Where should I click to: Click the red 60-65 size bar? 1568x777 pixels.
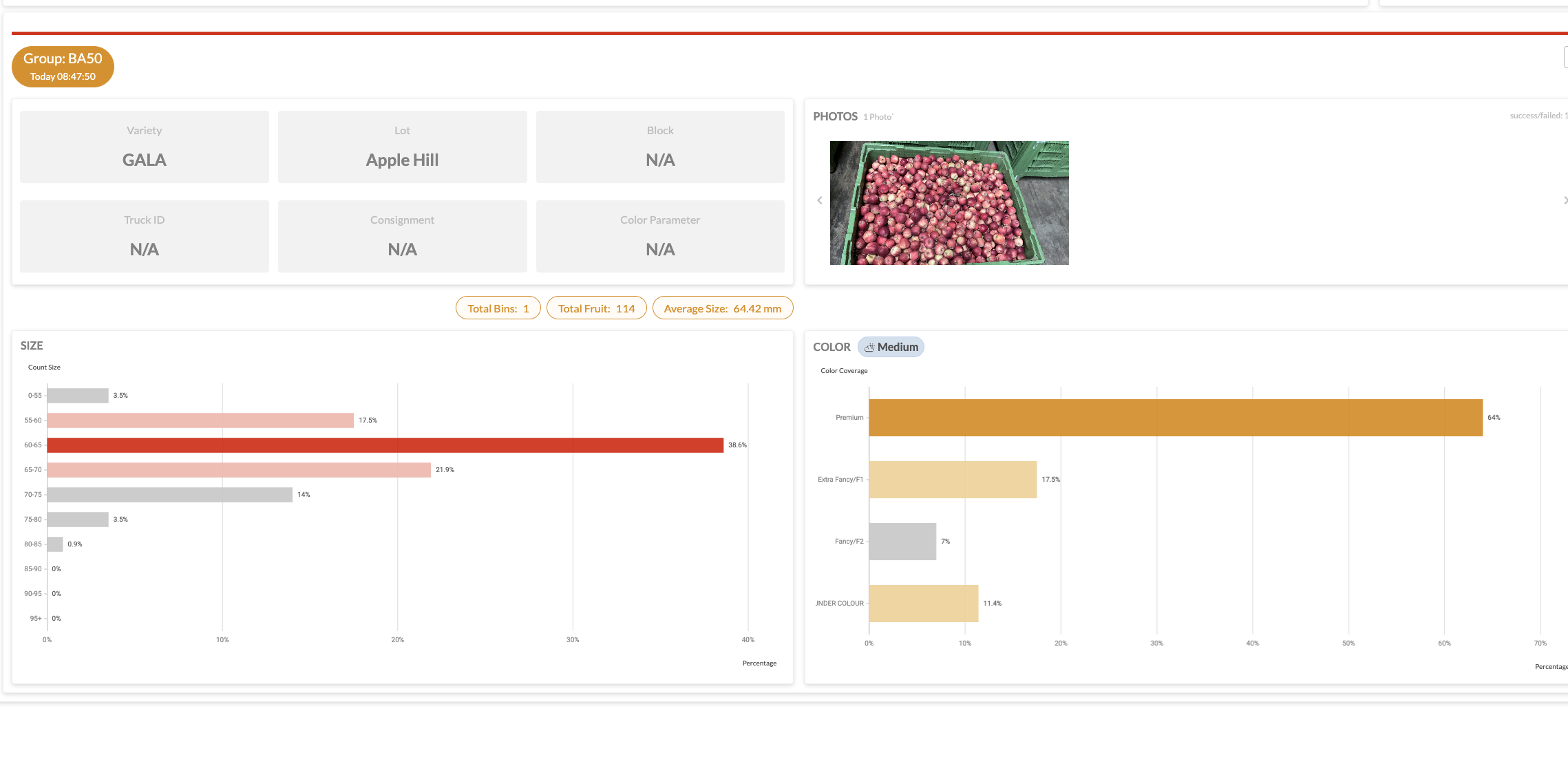coord(385,445)
